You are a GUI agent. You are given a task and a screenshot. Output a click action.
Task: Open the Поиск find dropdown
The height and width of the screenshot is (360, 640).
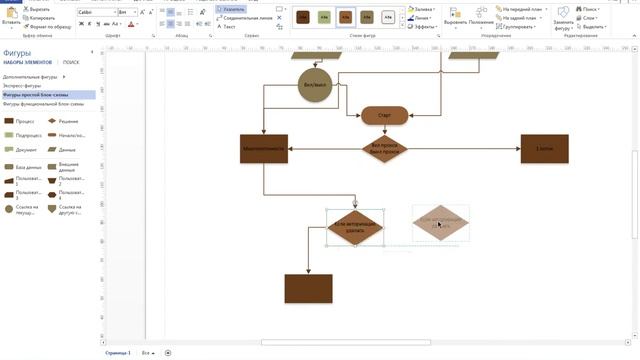pyautogui.click(x=588, y=9)
